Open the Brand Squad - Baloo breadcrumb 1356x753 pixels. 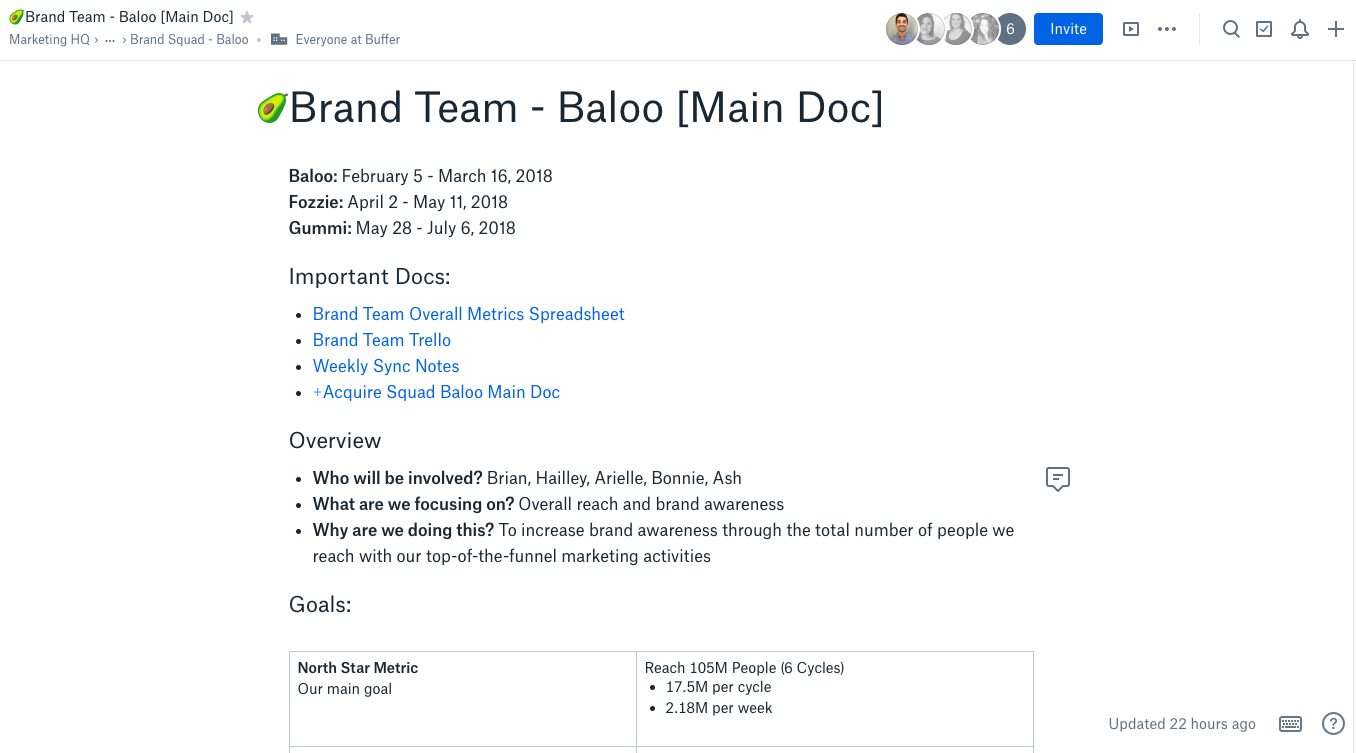pyautogui.click(x=189, y=39)
